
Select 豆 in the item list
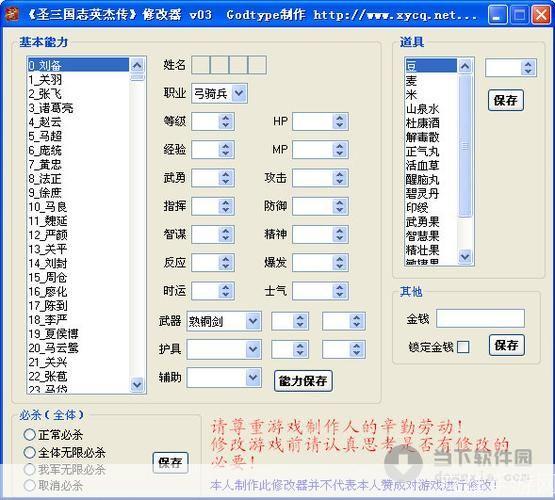point(431,66)
